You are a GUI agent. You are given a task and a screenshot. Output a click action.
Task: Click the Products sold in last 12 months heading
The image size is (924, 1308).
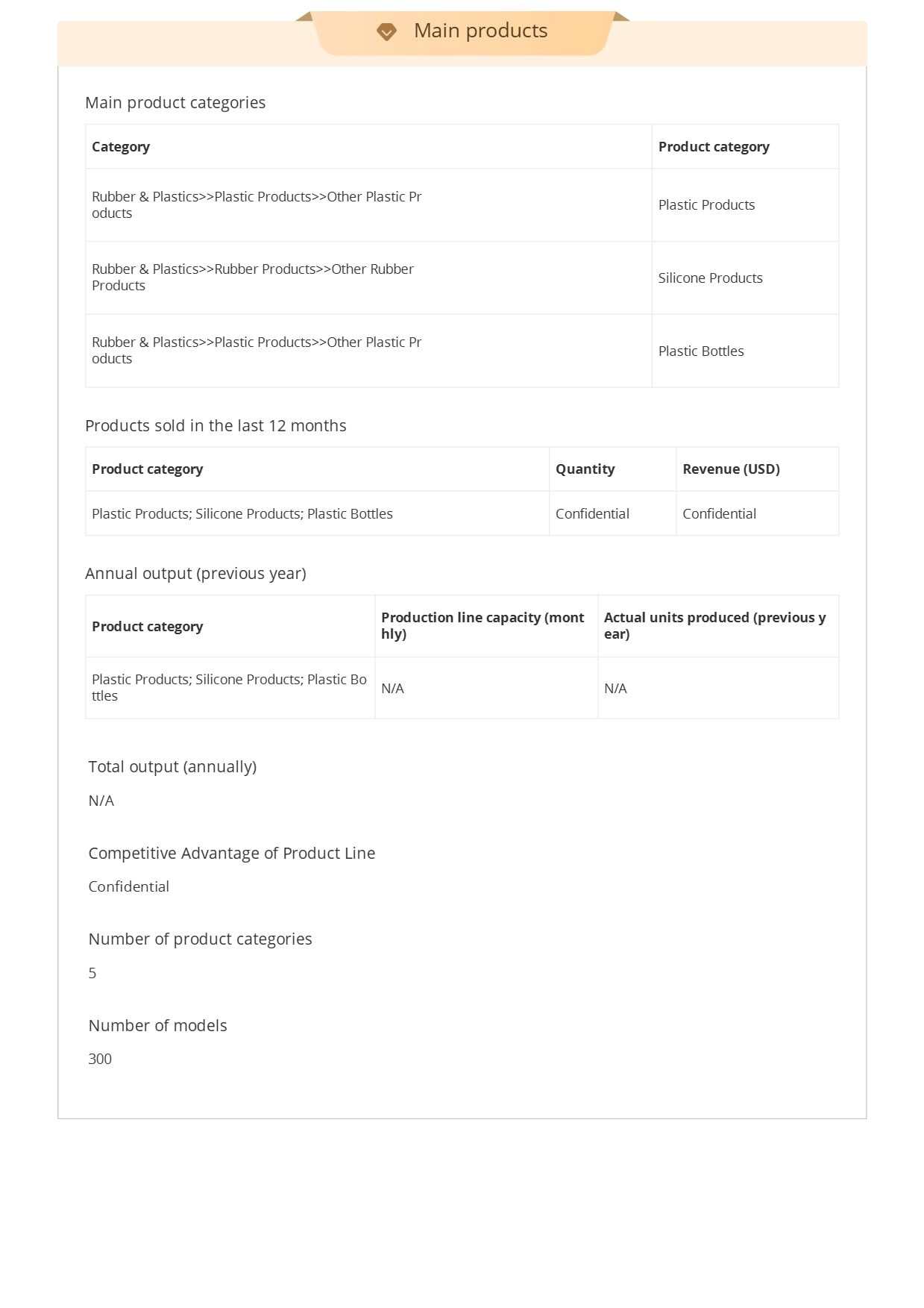pos(216,425)
